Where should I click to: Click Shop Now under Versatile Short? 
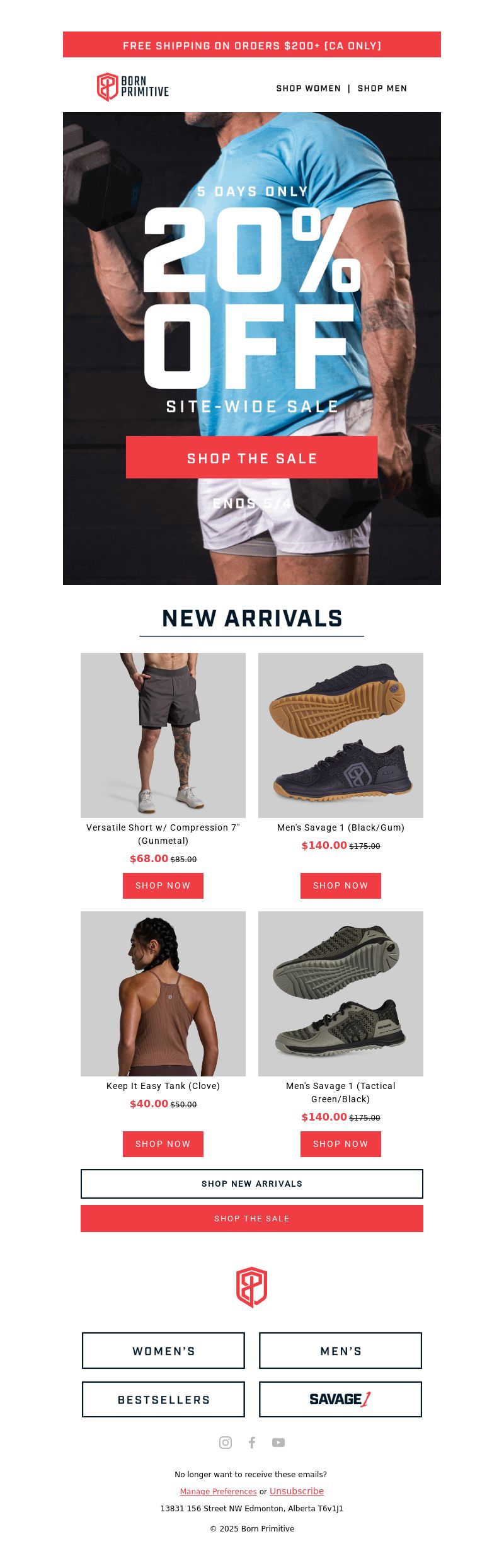click(x=163, y=885)
